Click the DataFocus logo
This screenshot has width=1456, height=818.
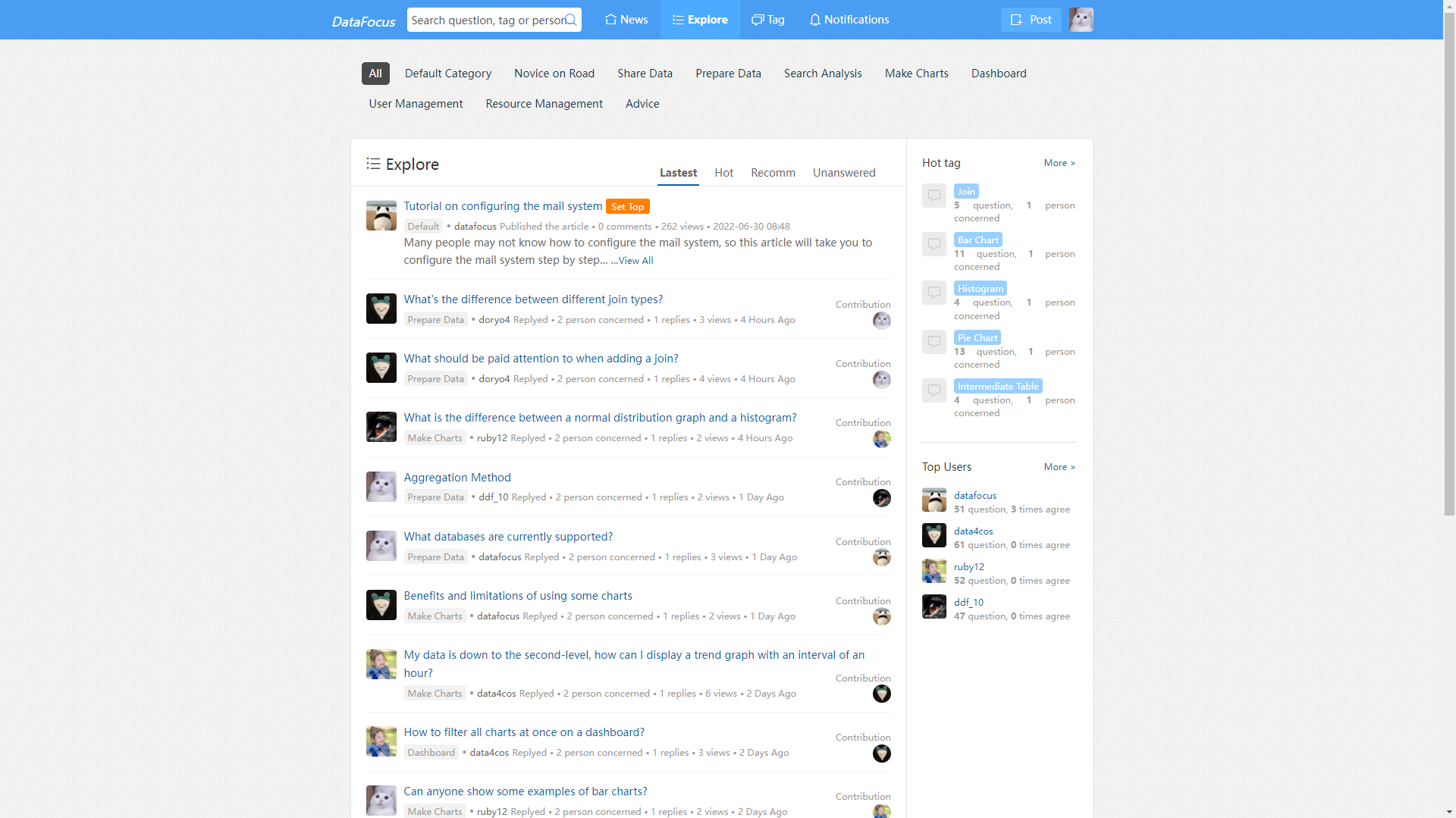tap(363, 21)
